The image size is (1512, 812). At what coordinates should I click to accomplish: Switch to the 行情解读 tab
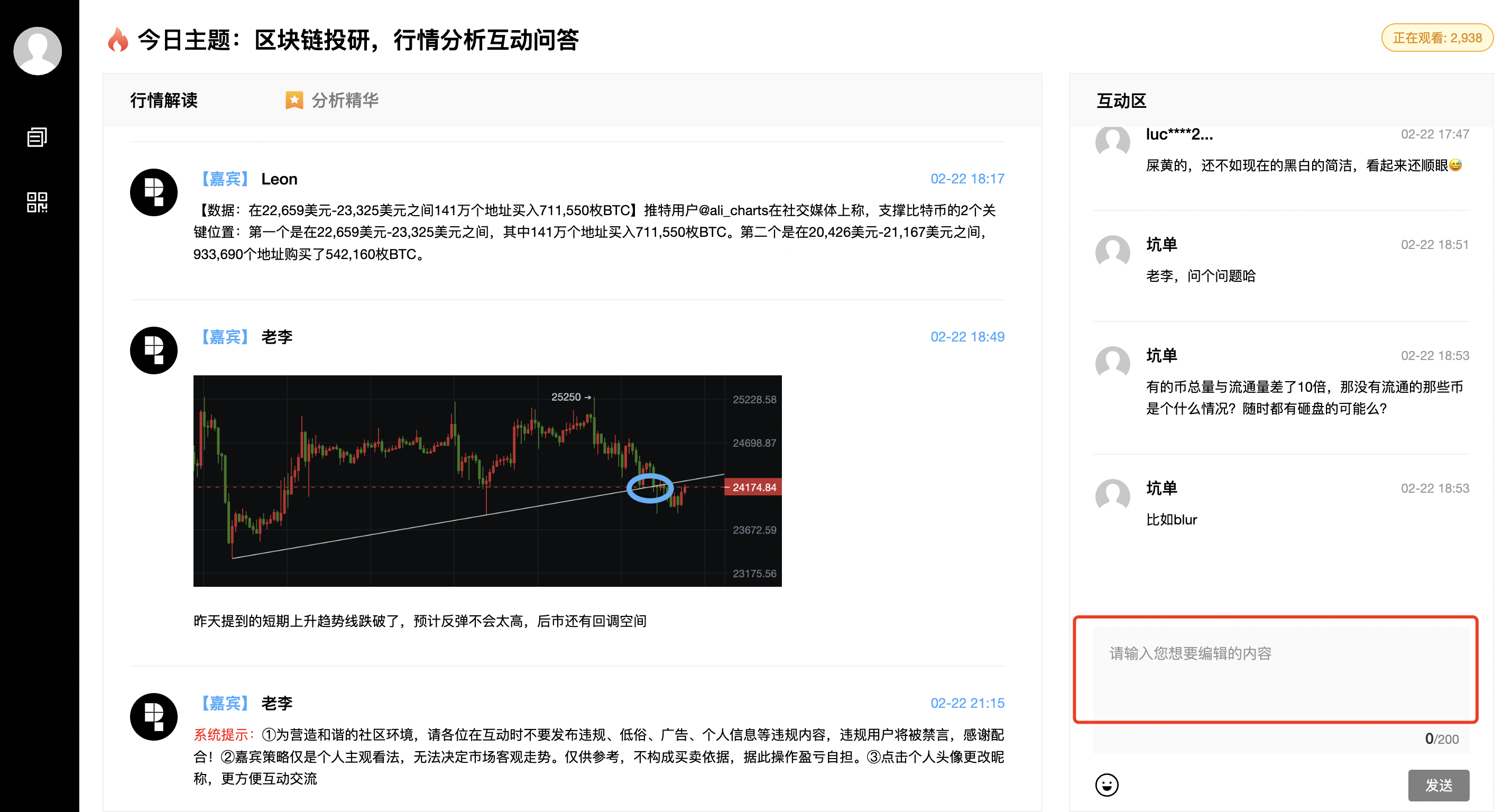pos(164,100)
